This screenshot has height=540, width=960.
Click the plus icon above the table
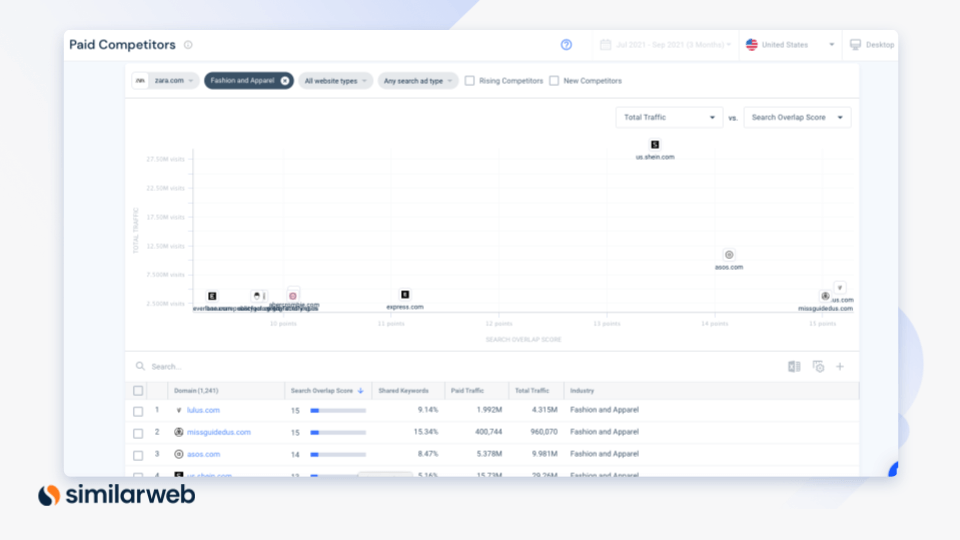(x=840, y=367)
